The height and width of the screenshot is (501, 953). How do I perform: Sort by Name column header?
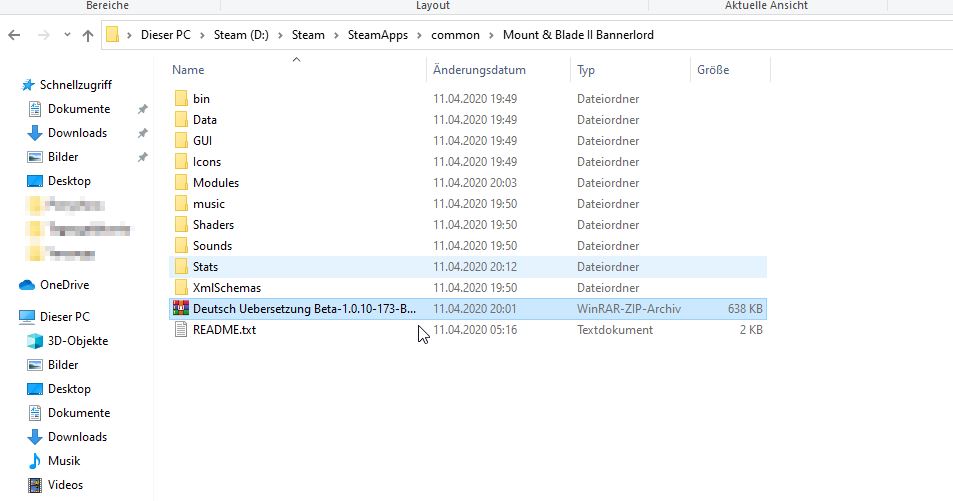pyautogui.click(x=188, y=70)
